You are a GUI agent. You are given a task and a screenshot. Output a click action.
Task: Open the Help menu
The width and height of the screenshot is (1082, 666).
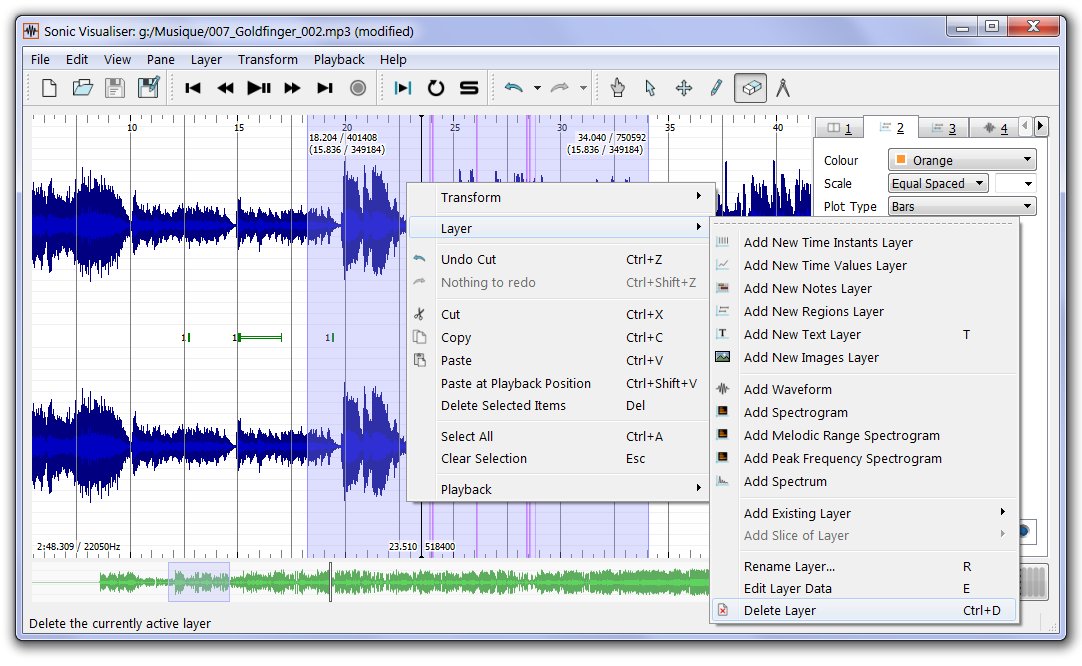click(393, 59)
